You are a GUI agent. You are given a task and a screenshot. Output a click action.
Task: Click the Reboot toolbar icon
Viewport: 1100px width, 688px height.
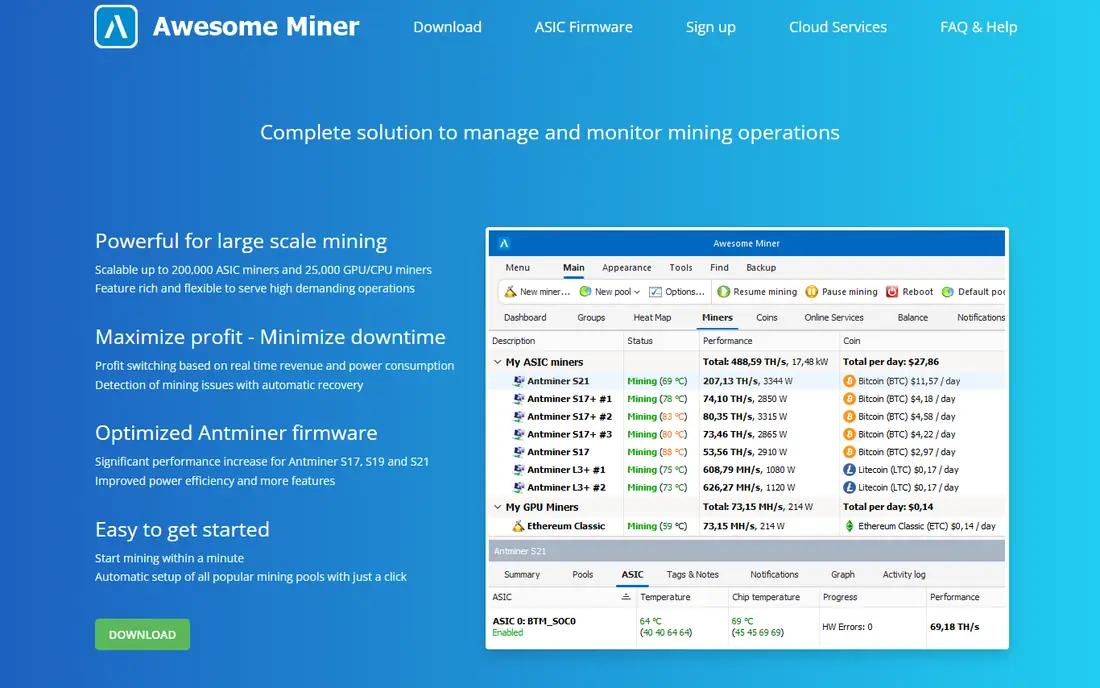[892, 292]
